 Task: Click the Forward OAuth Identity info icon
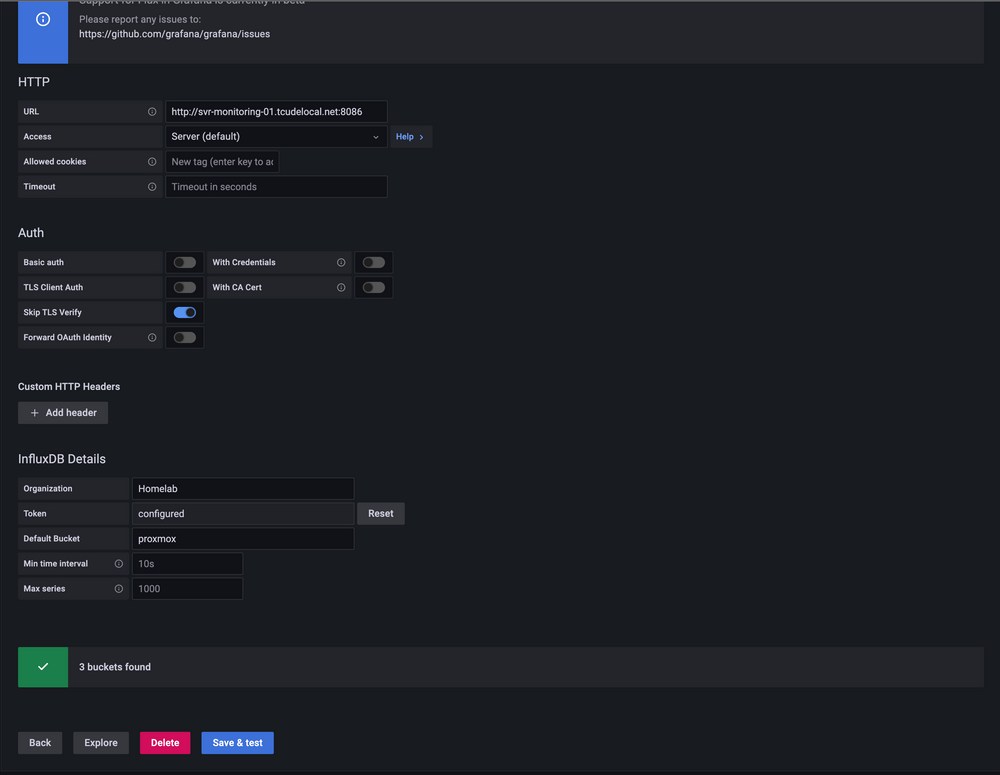[152, 337]
